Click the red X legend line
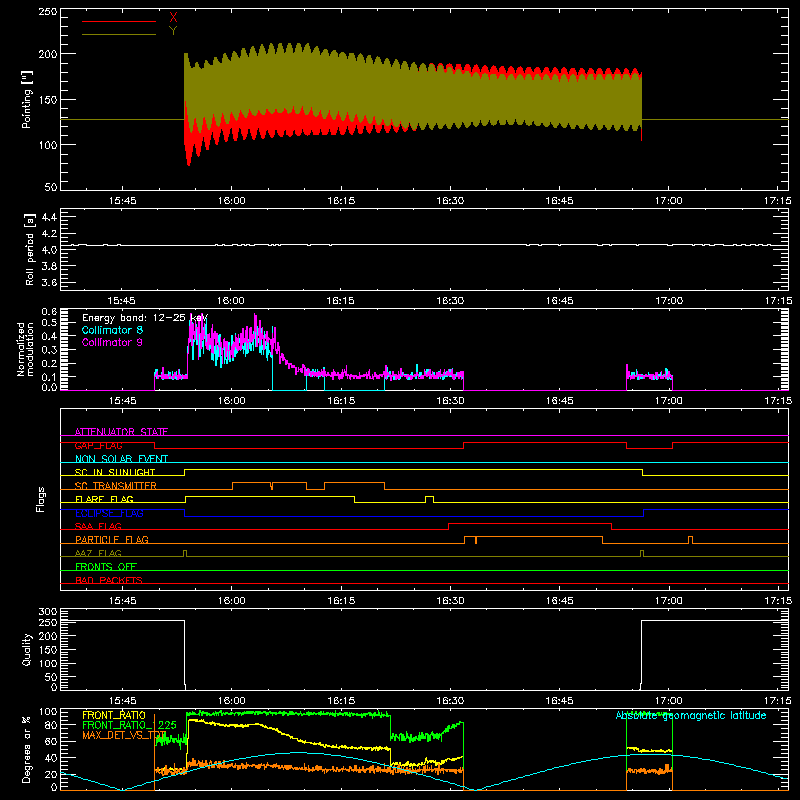Viewport: 800px width, 800px height. tap(119, 21)
